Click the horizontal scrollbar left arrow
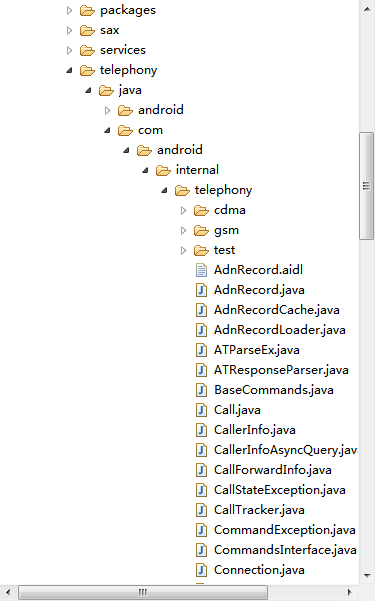 click(x=8, y=593)
